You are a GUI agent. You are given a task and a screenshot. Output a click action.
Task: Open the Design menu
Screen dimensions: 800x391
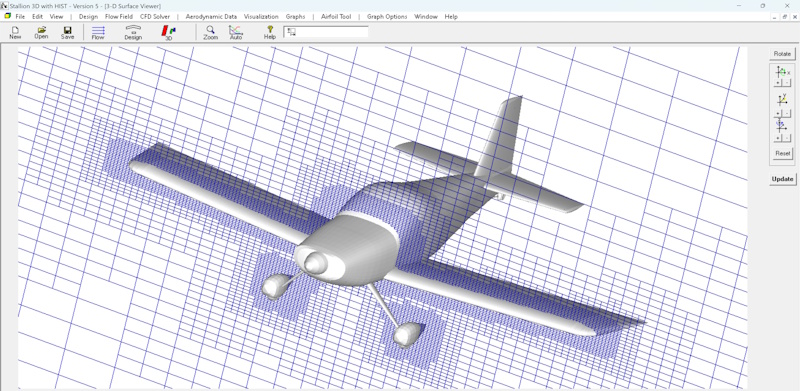[x=88, y=16]
